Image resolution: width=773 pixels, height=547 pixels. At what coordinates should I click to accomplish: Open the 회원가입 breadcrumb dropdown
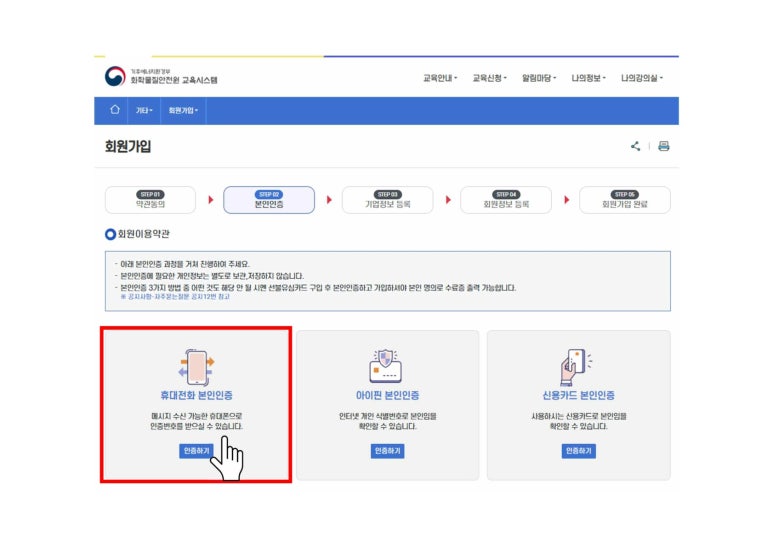pyautogui.click(x=183, y=110)
